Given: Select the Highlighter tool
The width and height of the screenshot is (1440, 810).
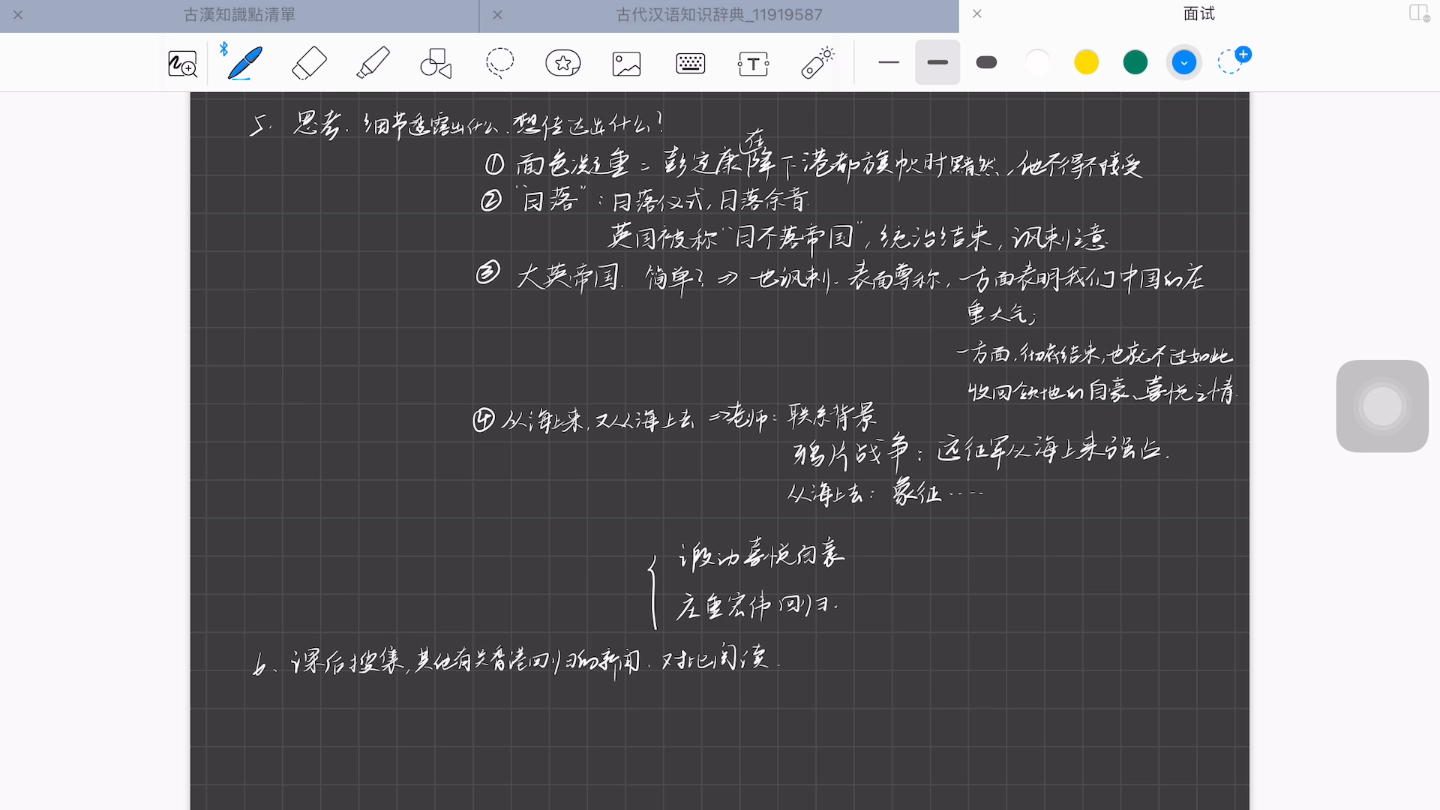Looking at the screenshot, I should point(373,63).
